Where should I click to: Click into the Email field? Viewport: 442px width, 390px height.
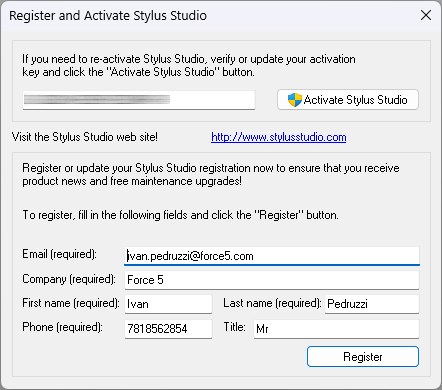pyautogui.click(x=272, y=256)
